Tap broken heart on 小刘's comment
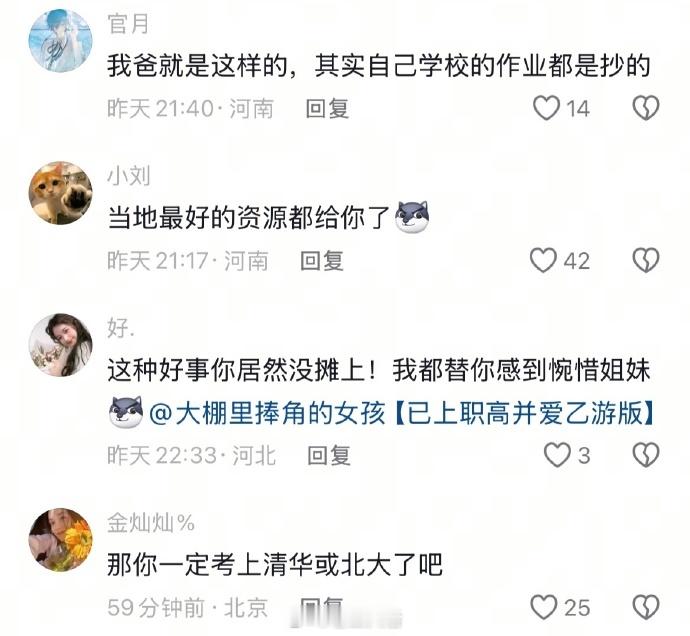690x636 pixels. point(646,260)
